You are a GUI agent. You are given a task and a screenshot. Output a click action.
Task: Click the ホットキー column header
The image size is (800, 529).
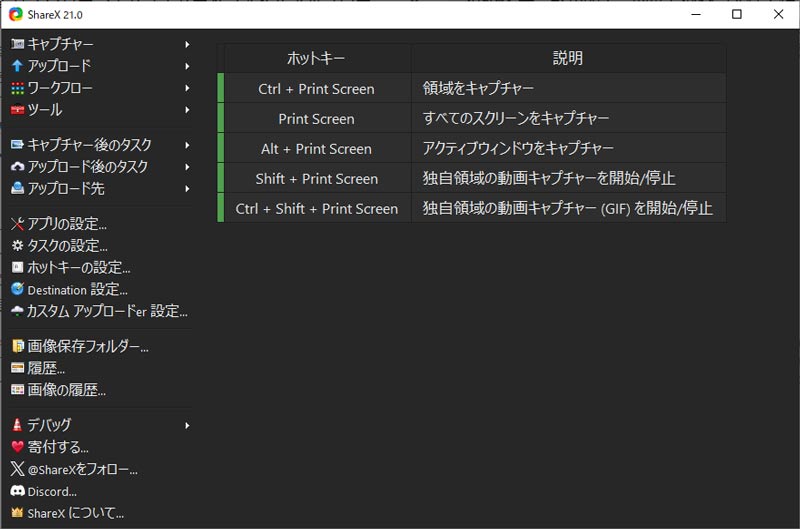pyautogui.click(x=316, y=58)
